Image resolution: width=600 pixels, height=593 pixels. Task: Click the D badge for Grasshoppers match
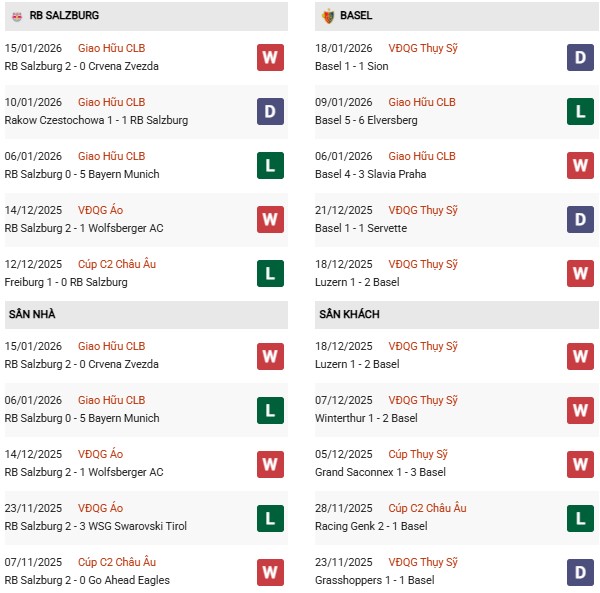click(x=580, y=571)
